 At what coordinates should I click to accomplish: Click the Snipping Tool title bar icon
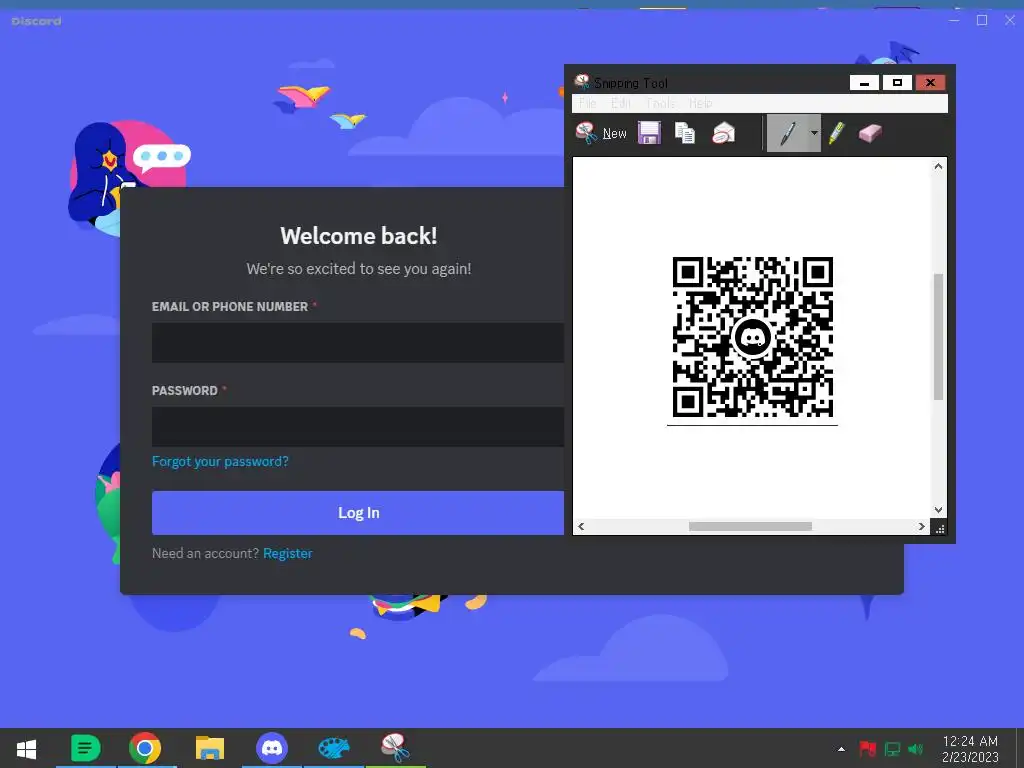click(x=581, y=82)
